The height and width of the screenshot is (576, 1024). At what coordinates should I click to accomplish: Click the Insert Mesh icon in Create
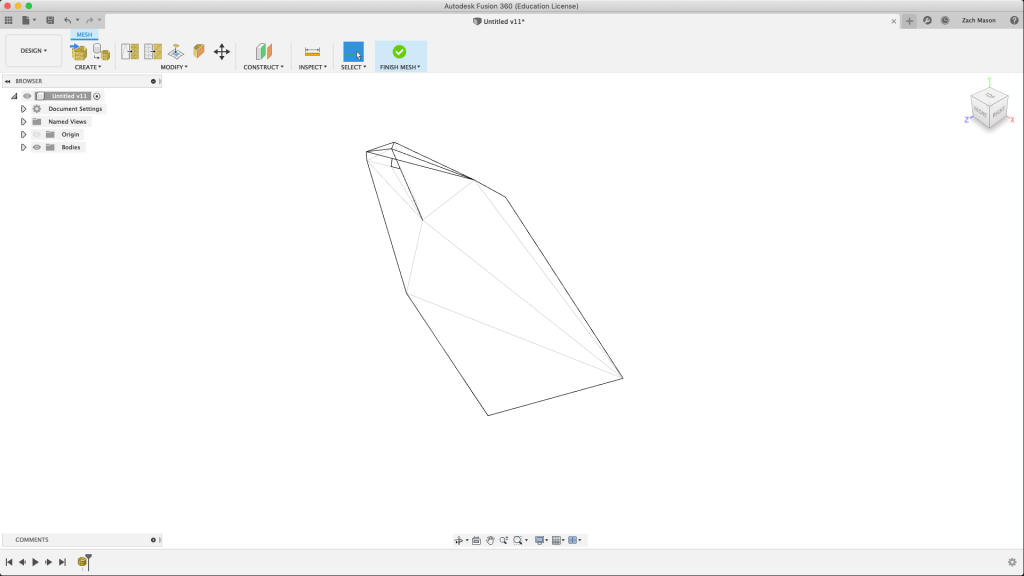point(79,51)
